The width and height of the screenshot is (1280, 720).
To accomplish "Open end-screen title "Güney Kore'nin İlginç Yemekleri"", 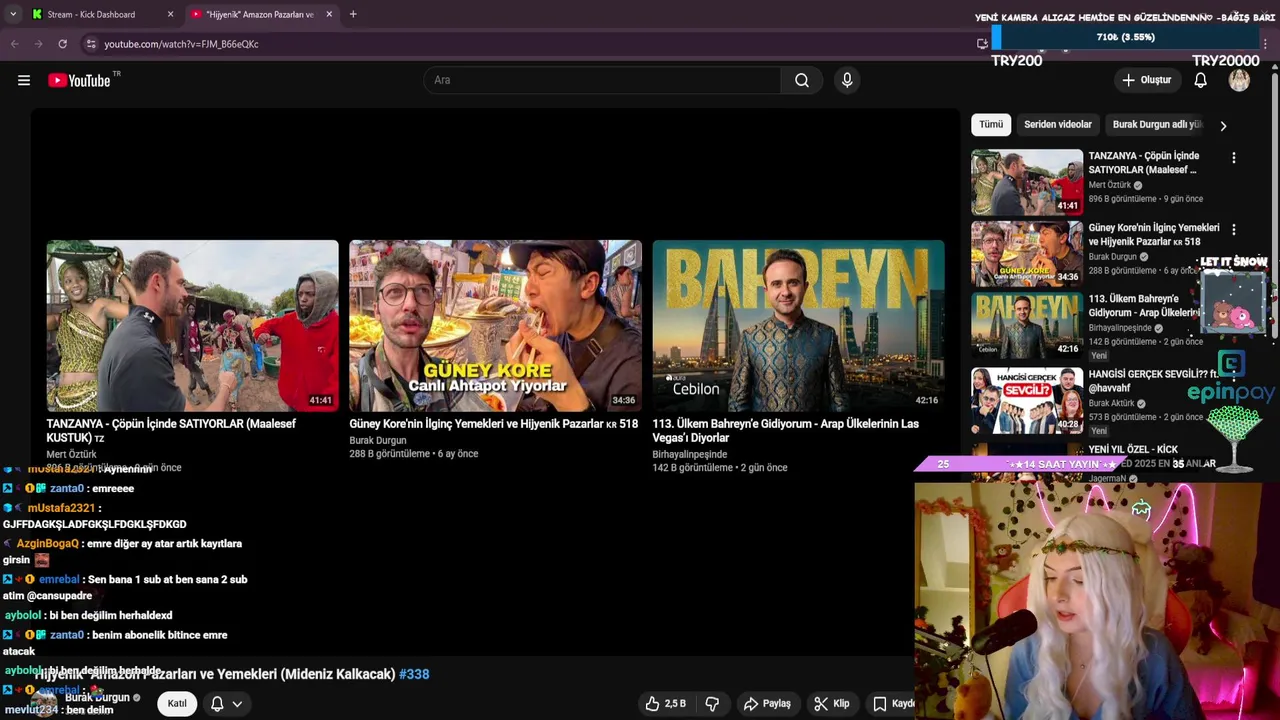I will (x=493, y=424).
